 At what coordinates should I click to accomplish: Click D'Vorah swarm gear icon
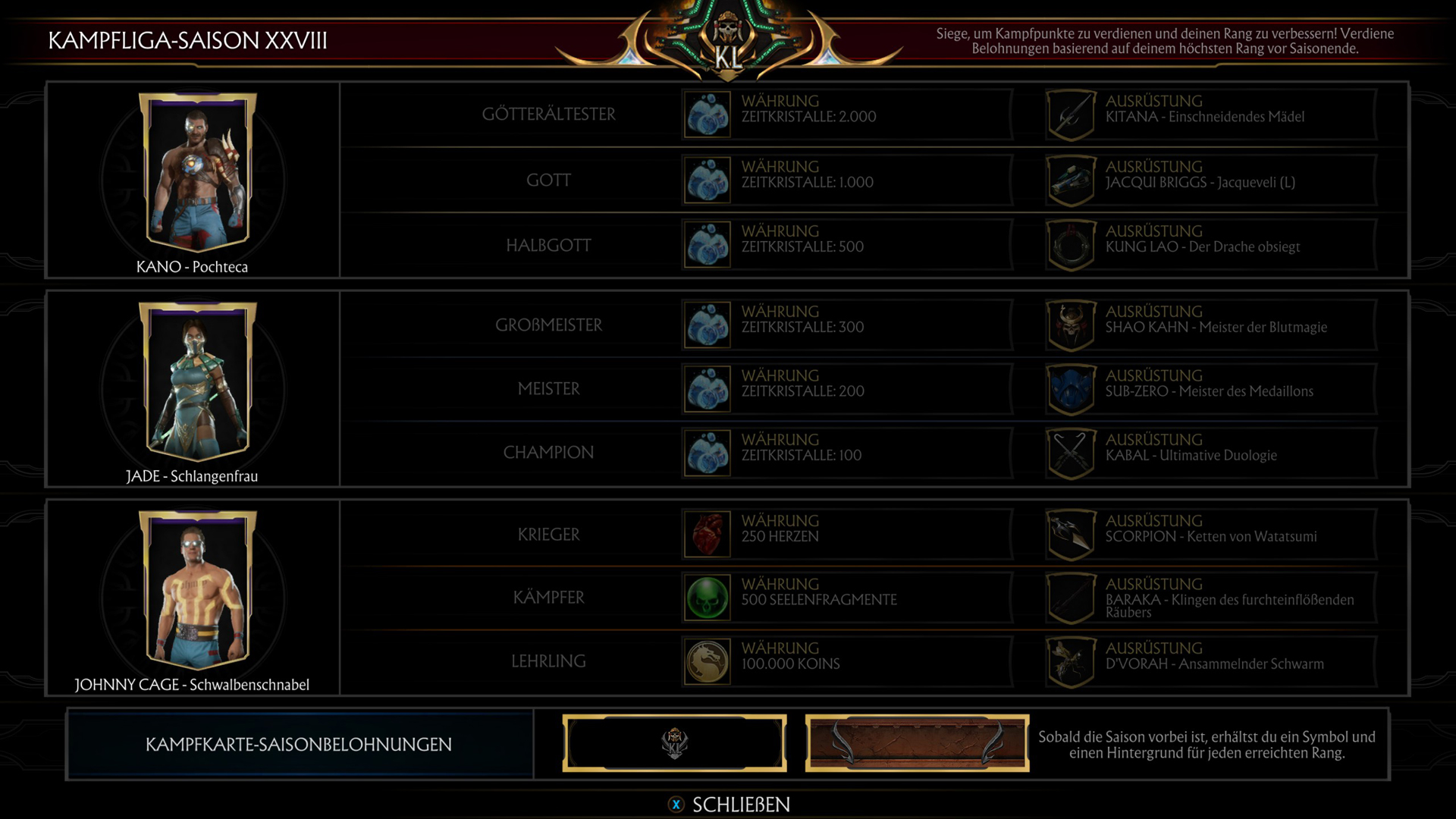click(x=1071, y=662)
